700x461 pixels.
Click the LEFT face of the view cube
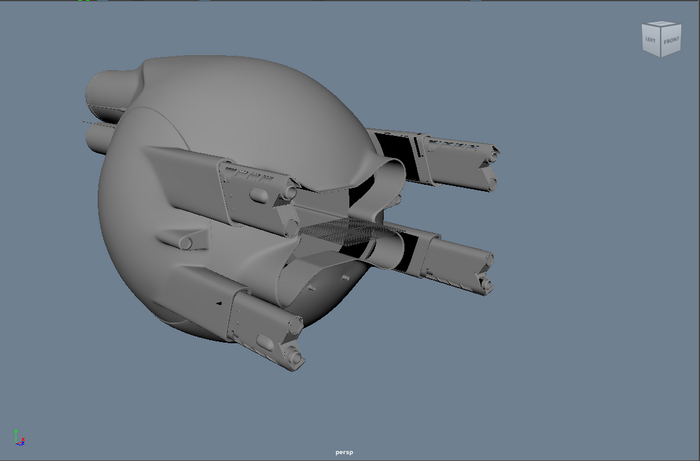tap(651, 40)
